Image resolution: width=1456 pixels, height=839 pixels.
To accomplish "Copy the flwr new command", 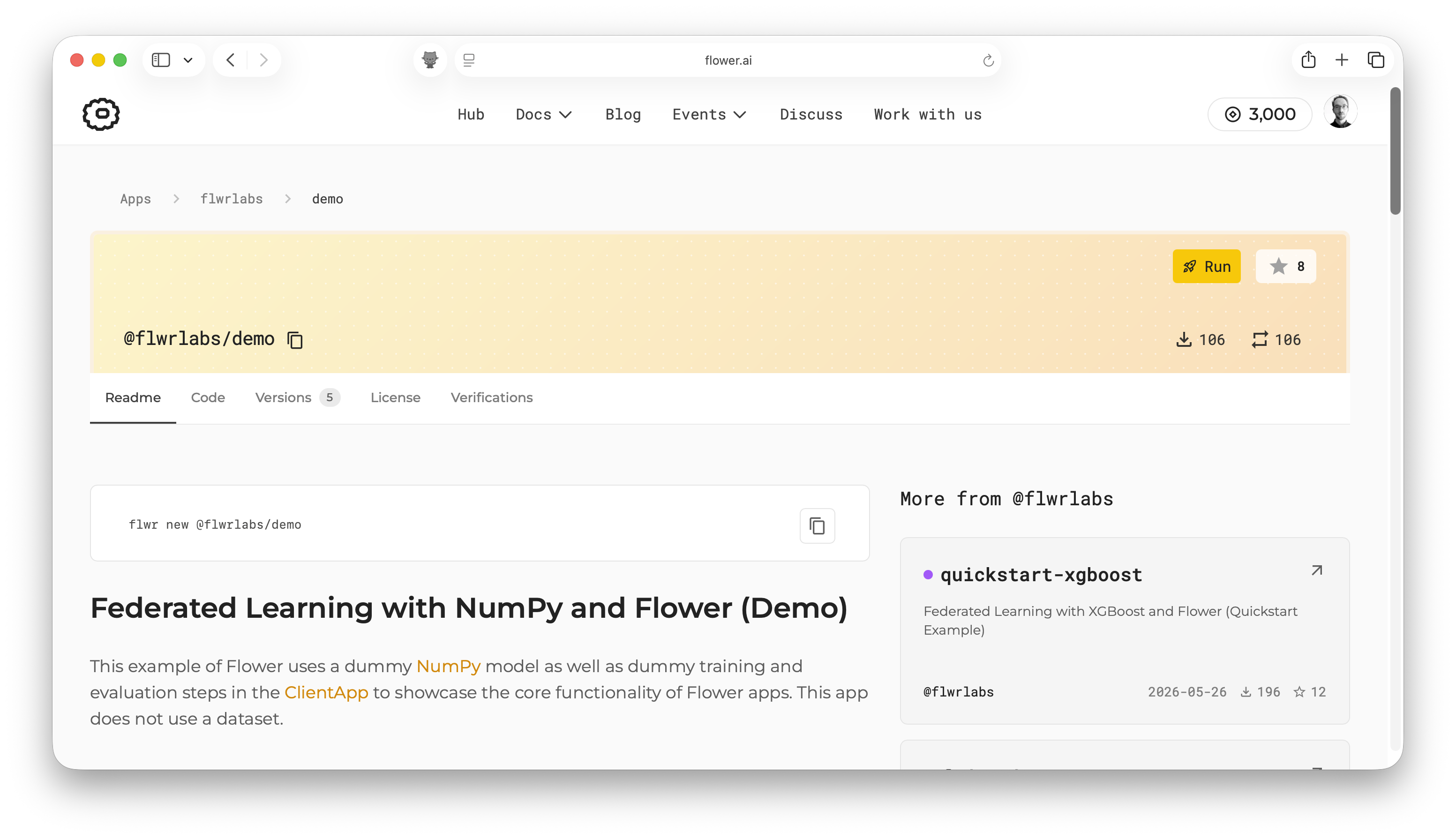I will (x=817, y=525).
